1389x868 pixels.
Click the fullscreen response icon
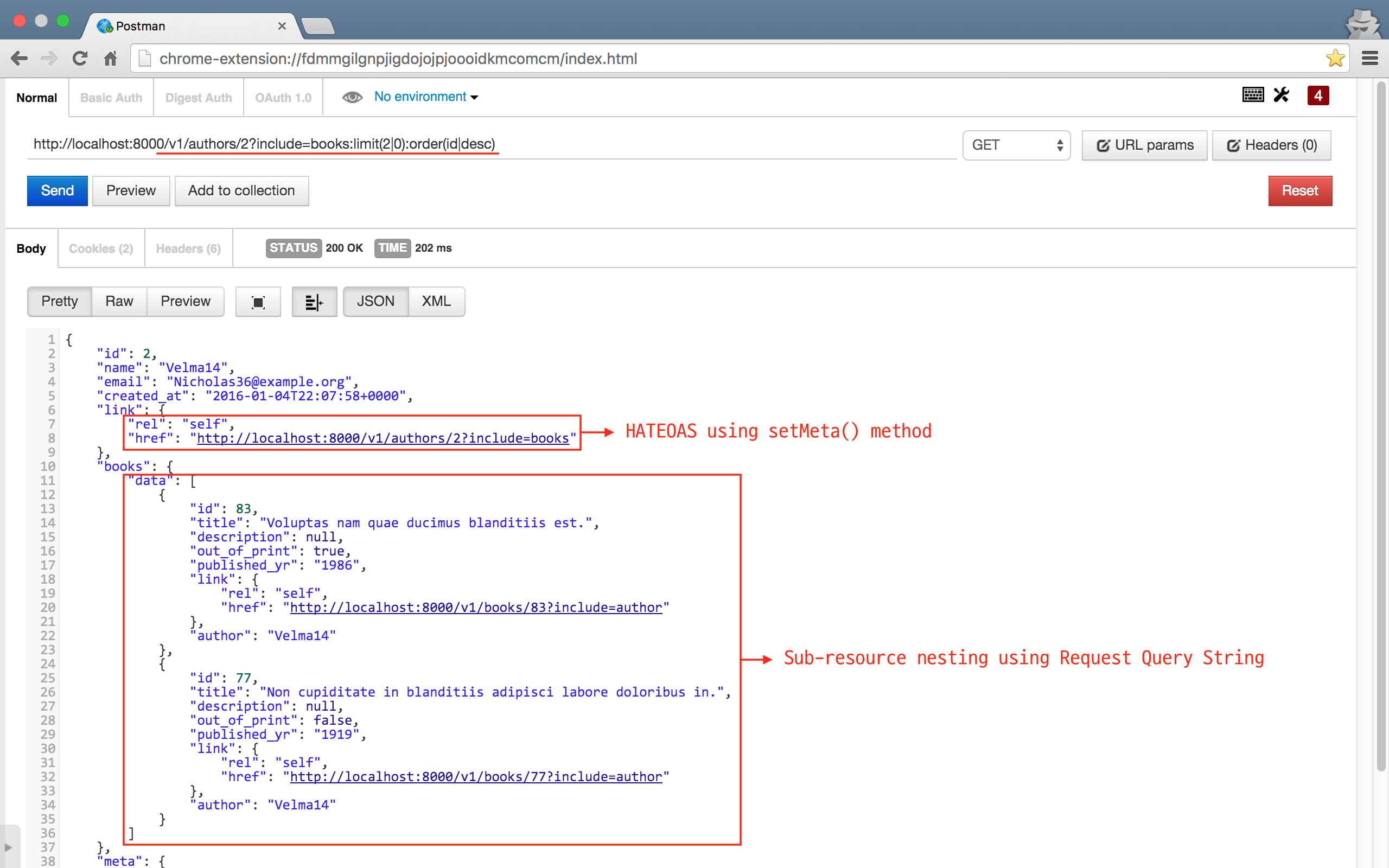click(x=258, y=302)
